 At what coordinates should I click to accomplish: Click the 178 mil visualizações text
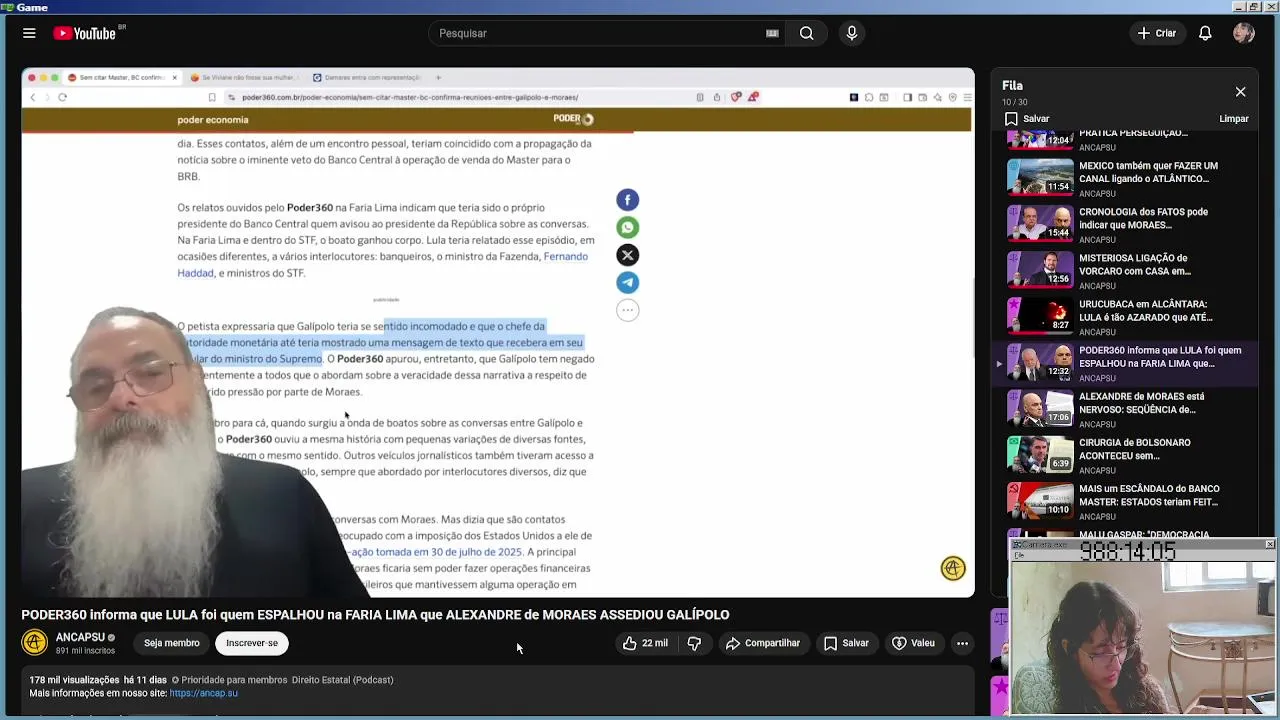click(x=74, y=680)
